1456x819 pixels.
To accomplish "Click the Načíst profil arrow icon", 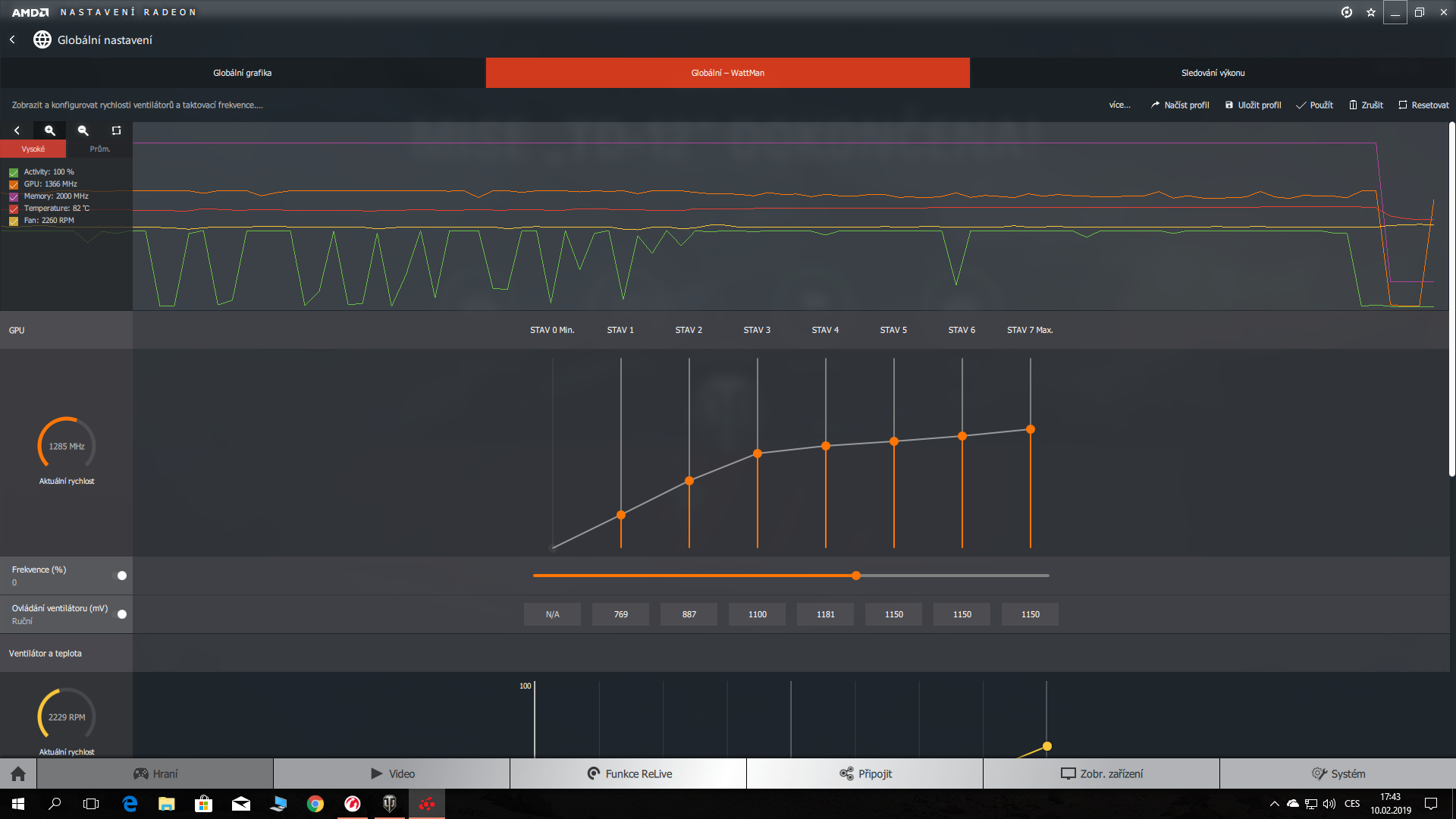I will 1155,105.
